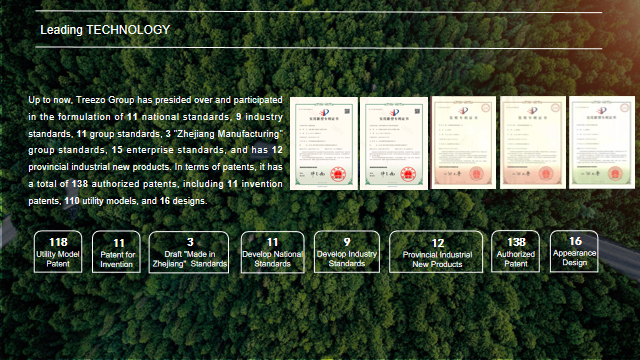640x360 pixels.
Task: Click the 118 Utility Model Patent box
Action: [58, 251]
